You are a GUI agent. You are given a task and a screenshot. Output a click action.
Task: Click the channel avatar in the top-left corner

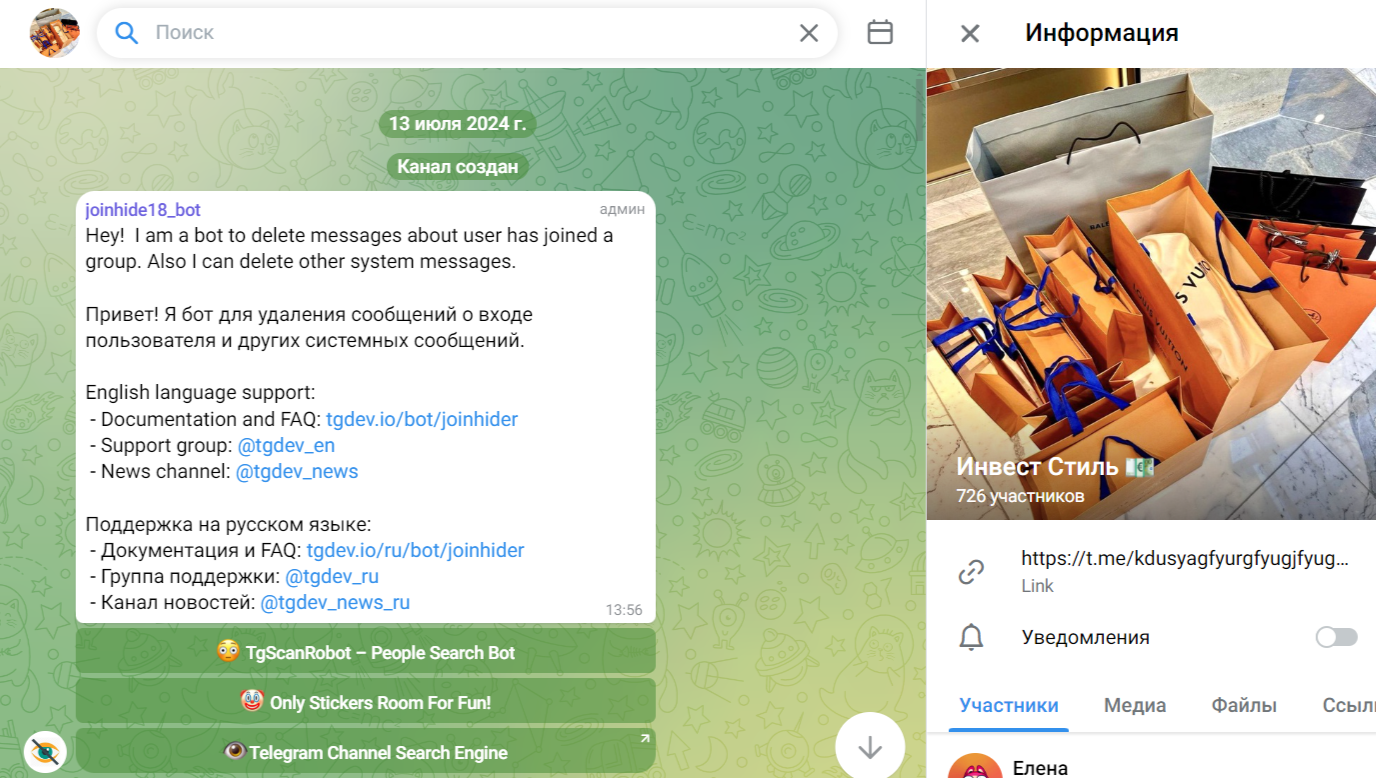pos(54,33)
